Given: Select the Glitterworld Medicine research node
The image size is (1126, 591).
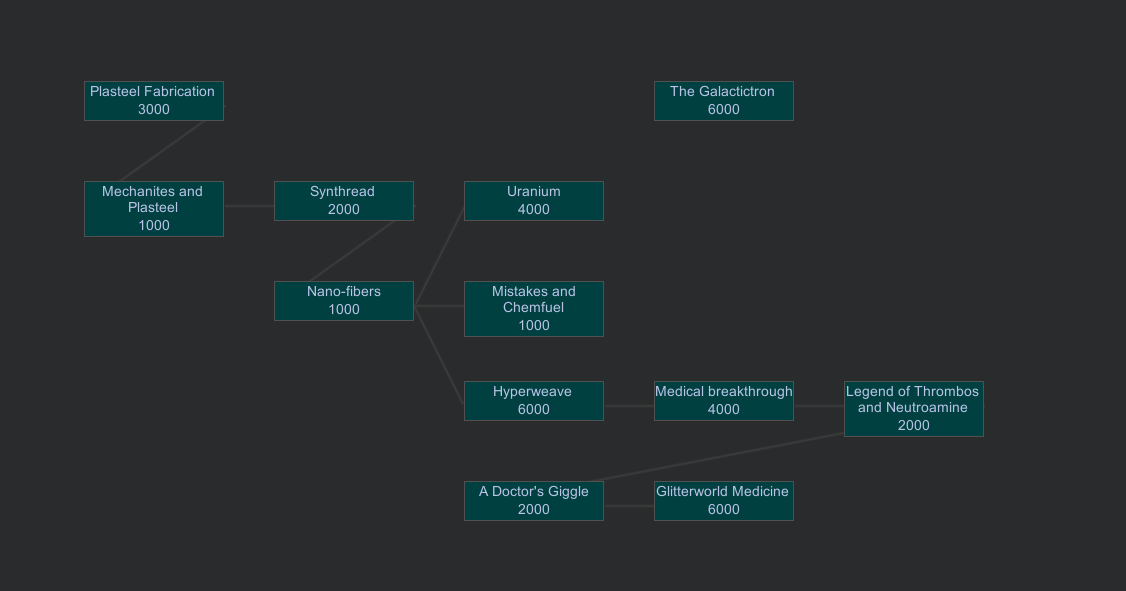Looking at the screenshot, I should click(x=724, y=501).
